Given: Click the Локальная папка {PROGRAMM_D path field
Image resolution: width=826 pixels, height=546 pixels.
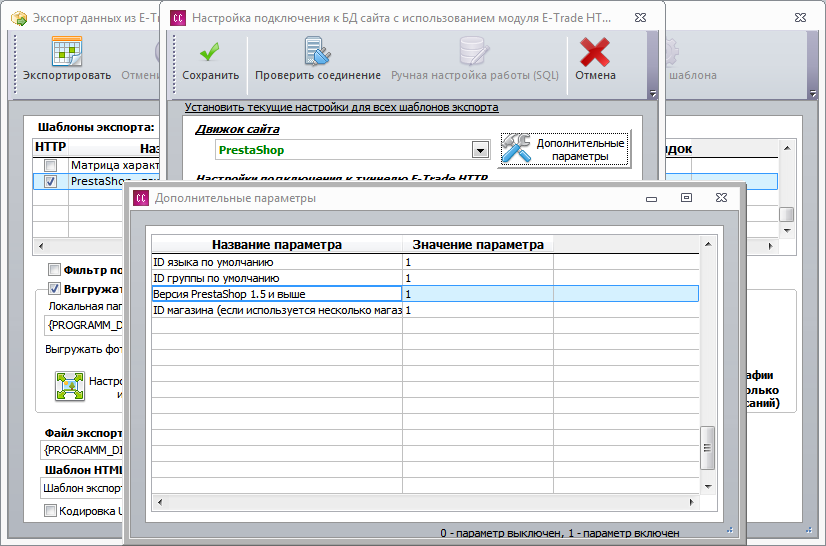Looking at the screenshot, I should click(84, 326).
